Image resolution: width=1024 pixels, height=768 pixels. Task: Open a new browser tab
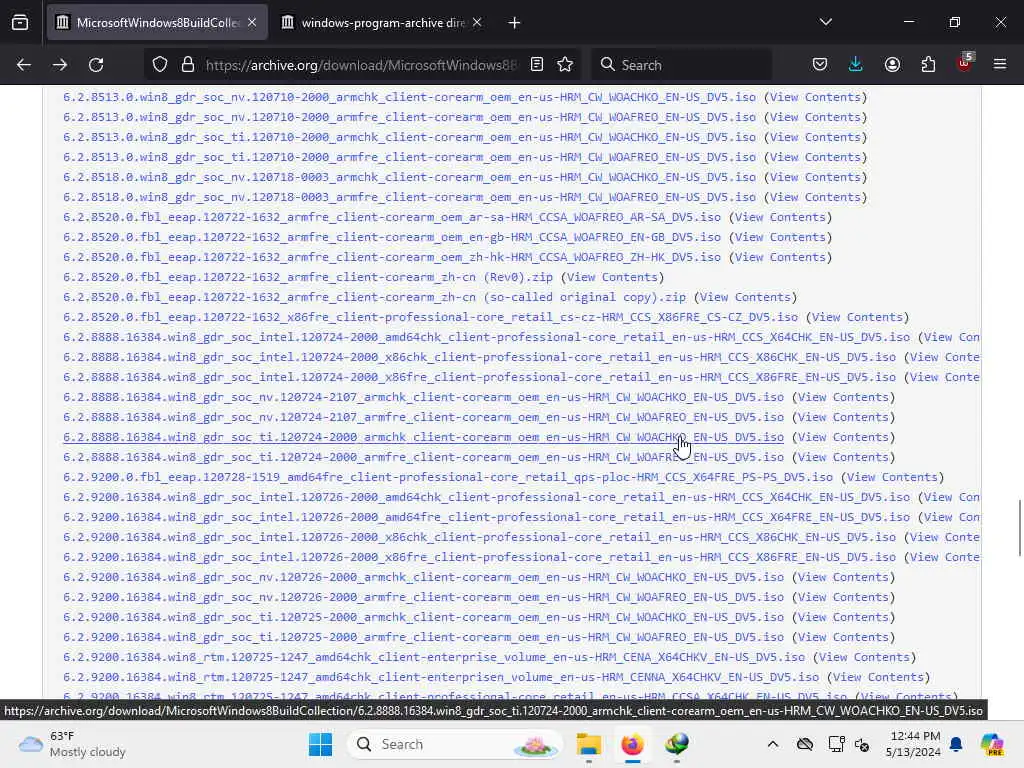[515, 23]
